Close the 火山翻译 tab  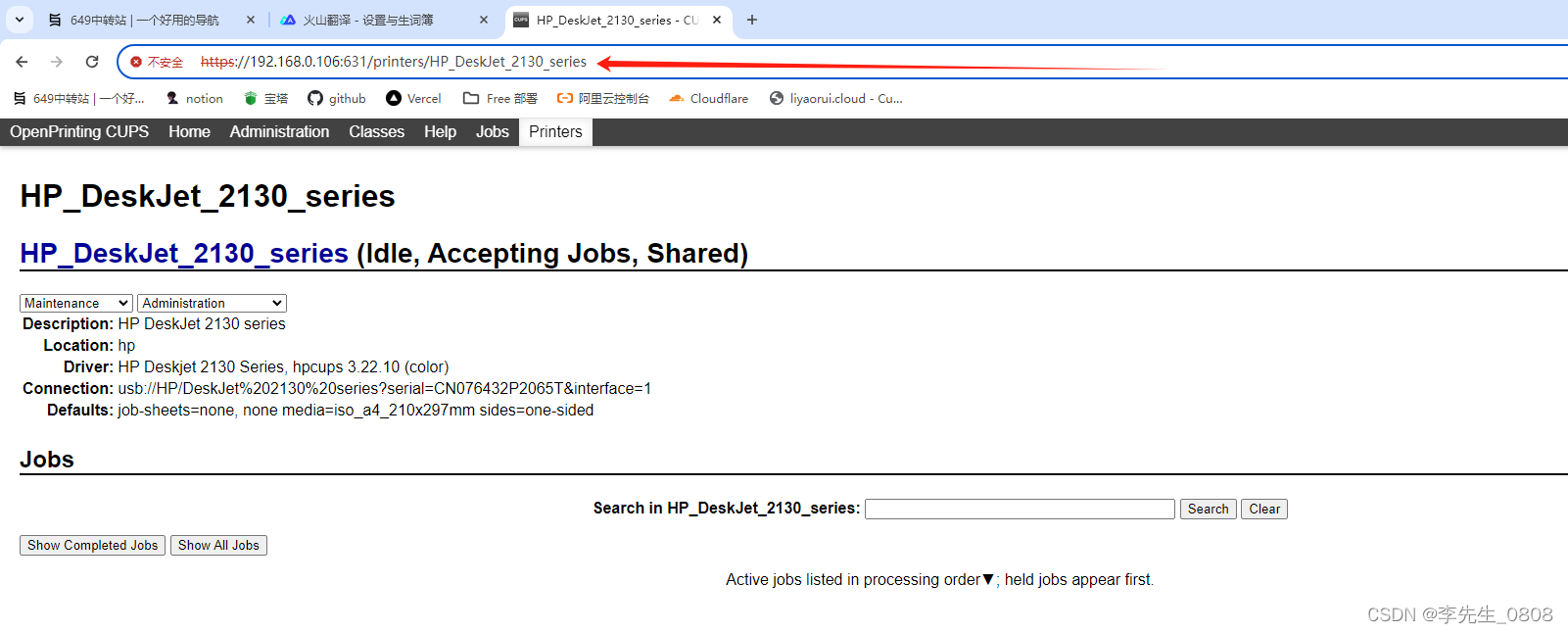click(484, 20)
